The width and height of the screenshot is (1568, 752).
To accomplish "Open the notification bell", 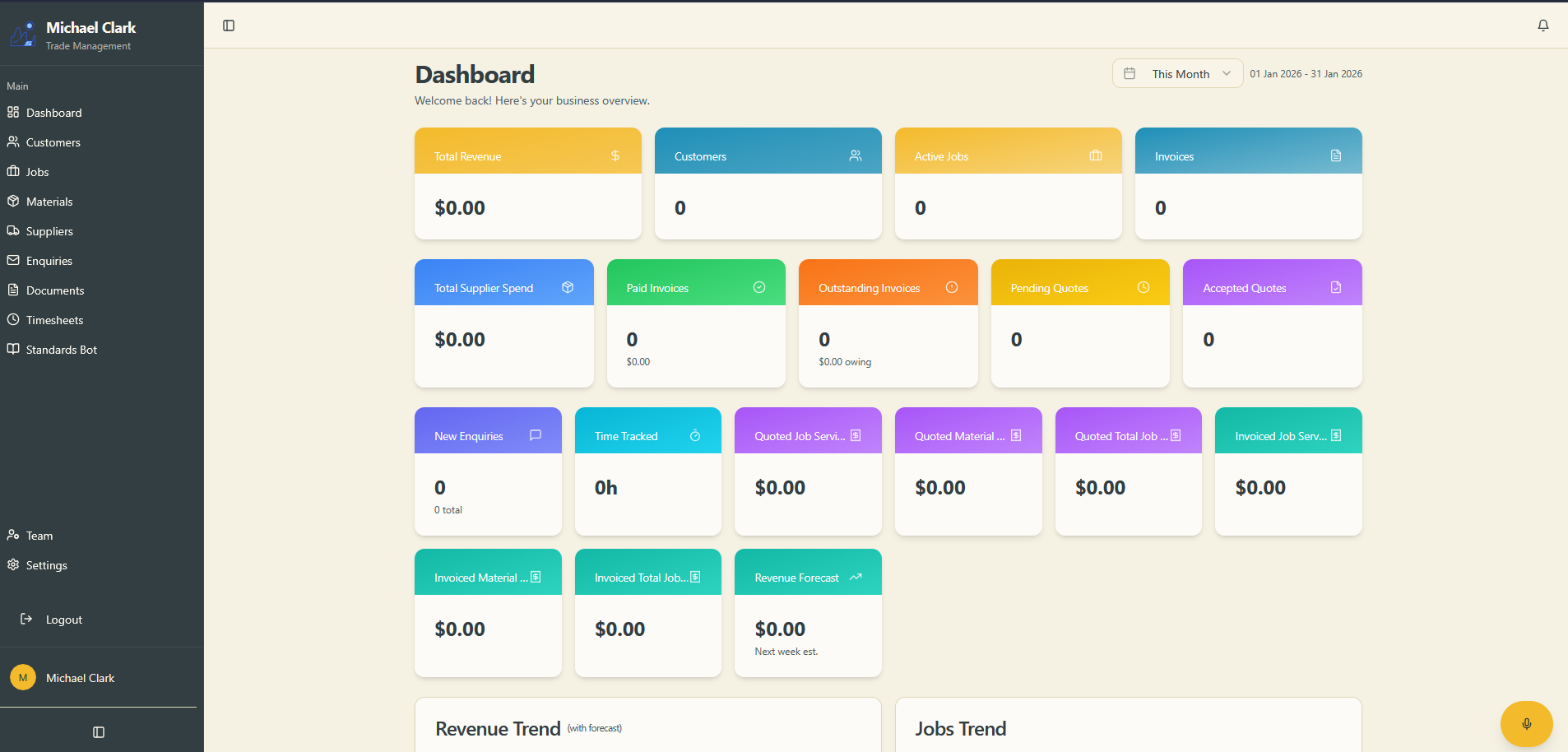I will coord(1542,26).
